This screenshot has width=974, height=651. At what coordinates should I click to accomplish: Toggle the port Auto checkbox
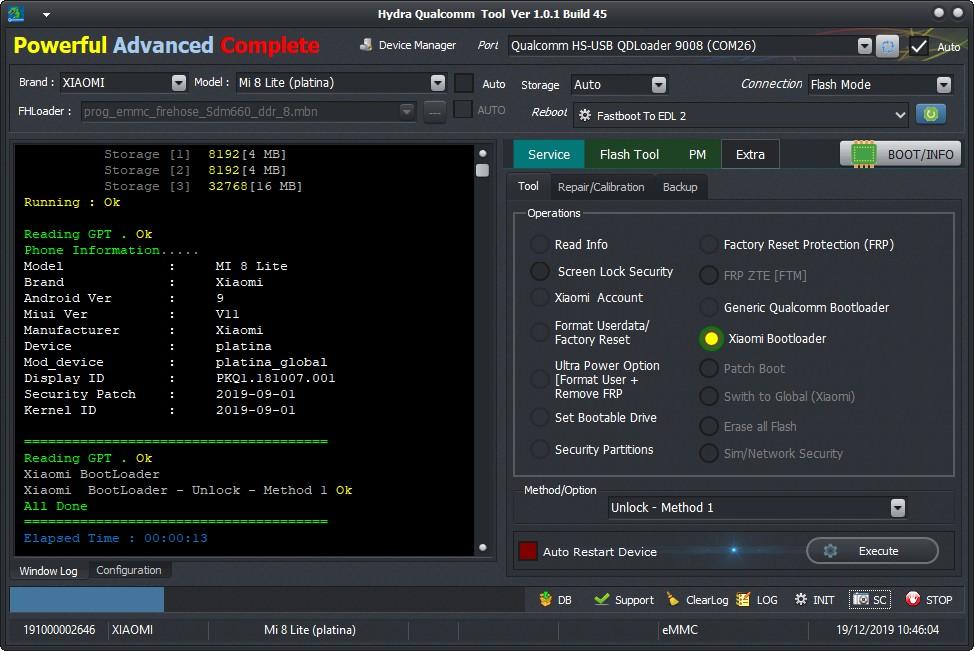pyautogui.click(x=919, y=46)
